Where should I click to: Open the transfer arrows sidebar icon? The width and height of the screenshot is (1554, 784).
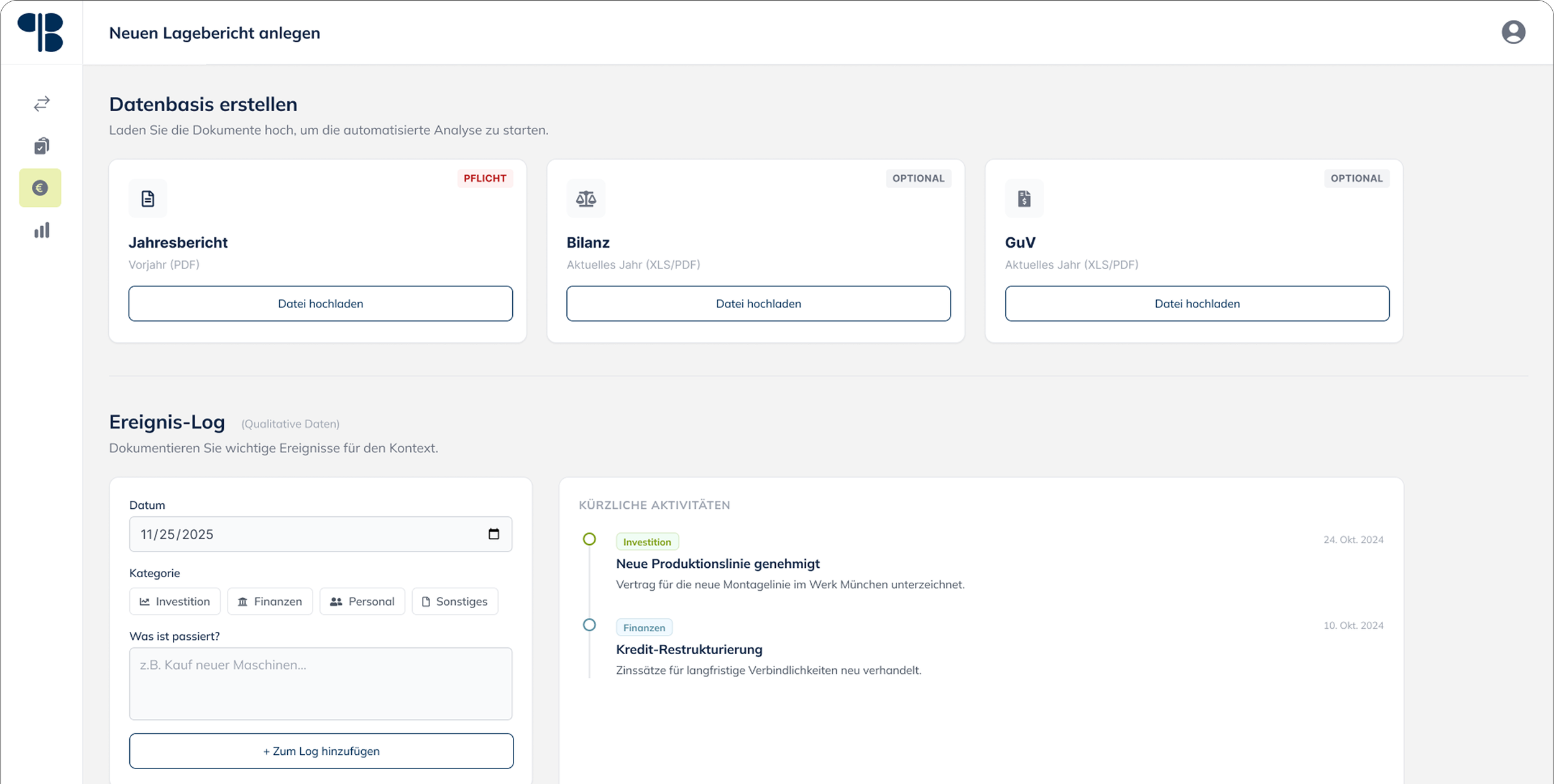[x=41, y=104]
